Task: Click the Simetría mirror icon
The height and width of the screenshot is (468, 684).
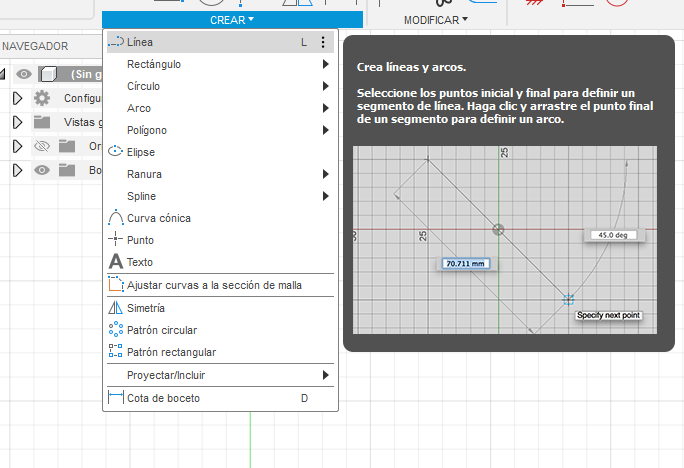Action: (116, 307)
